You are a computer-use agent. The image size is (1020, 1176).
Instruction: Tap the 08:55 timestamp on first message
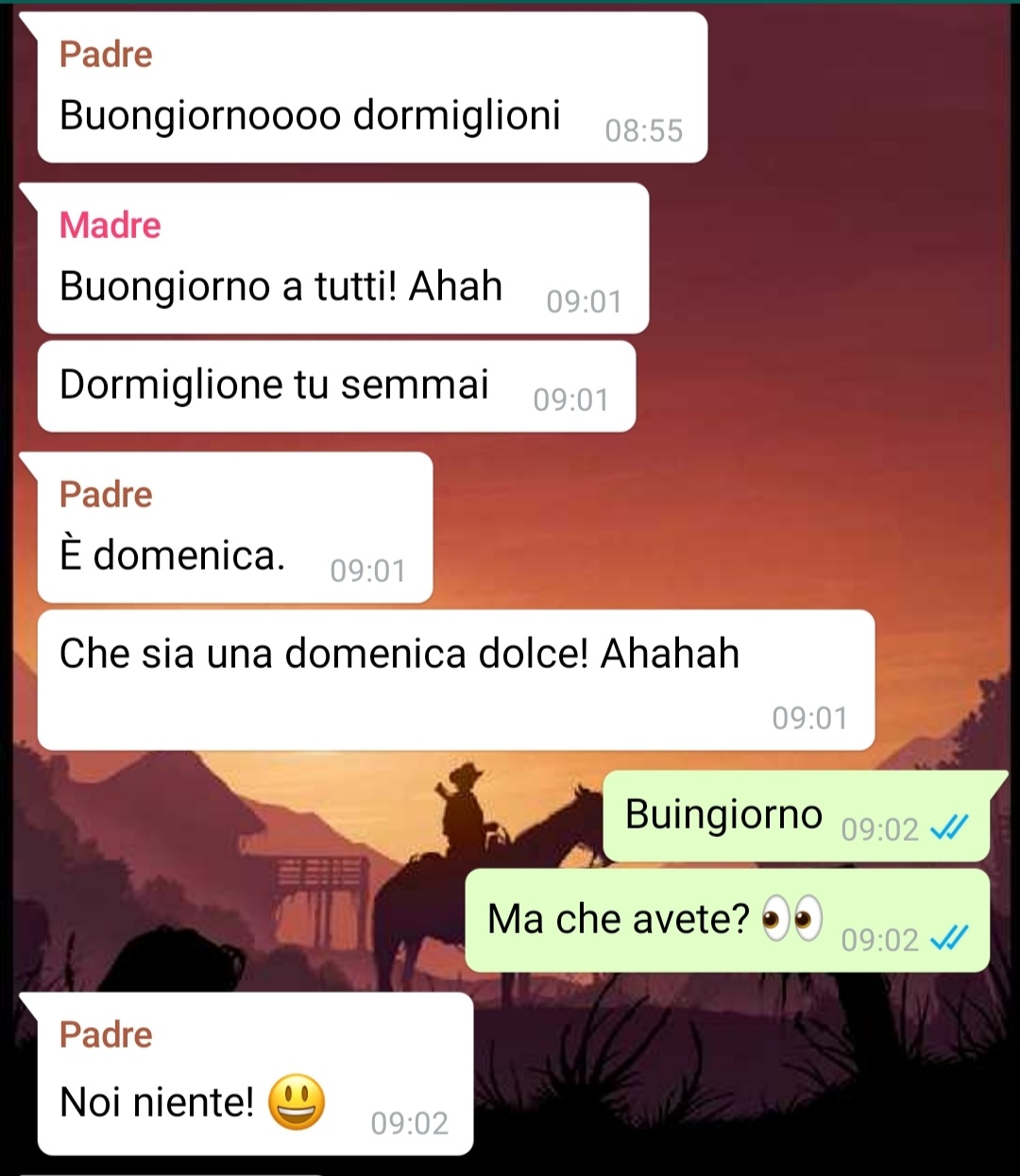point(643,130)
